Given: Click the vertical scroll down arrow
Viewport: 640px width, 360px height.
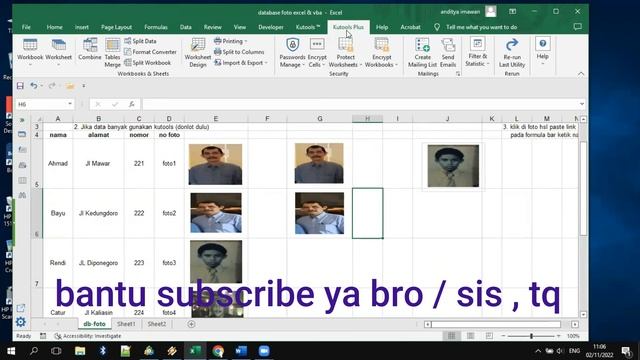Looking at the screenshot, I should 583,314.
